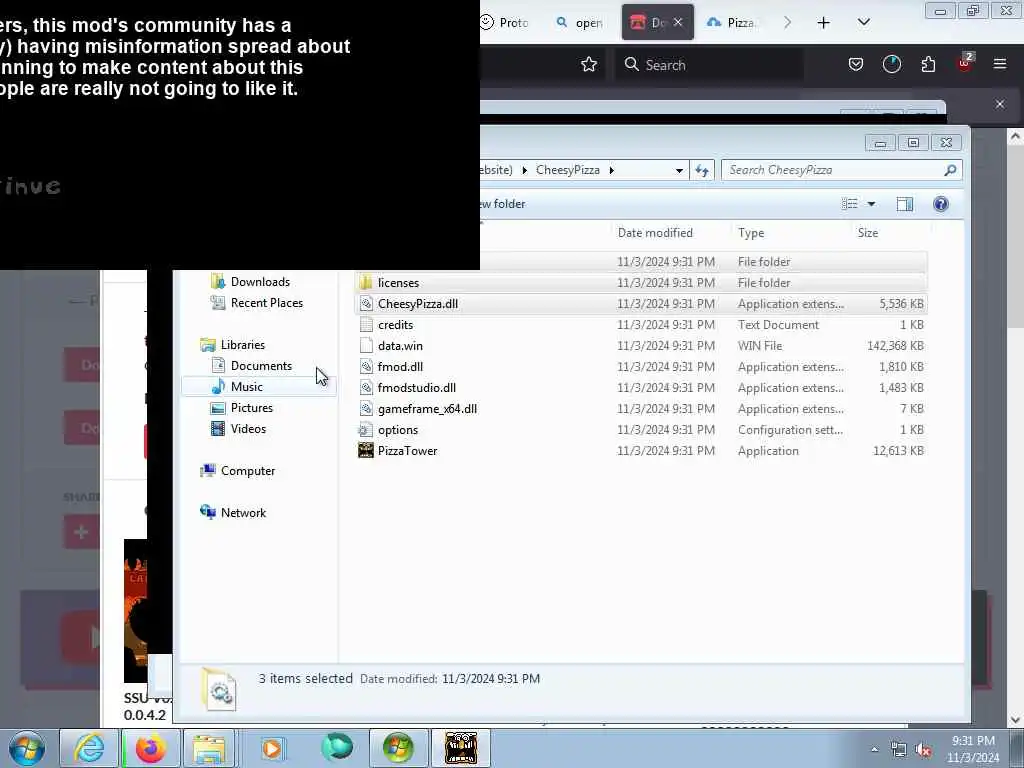Open the view options dropdown arrow

871,204
